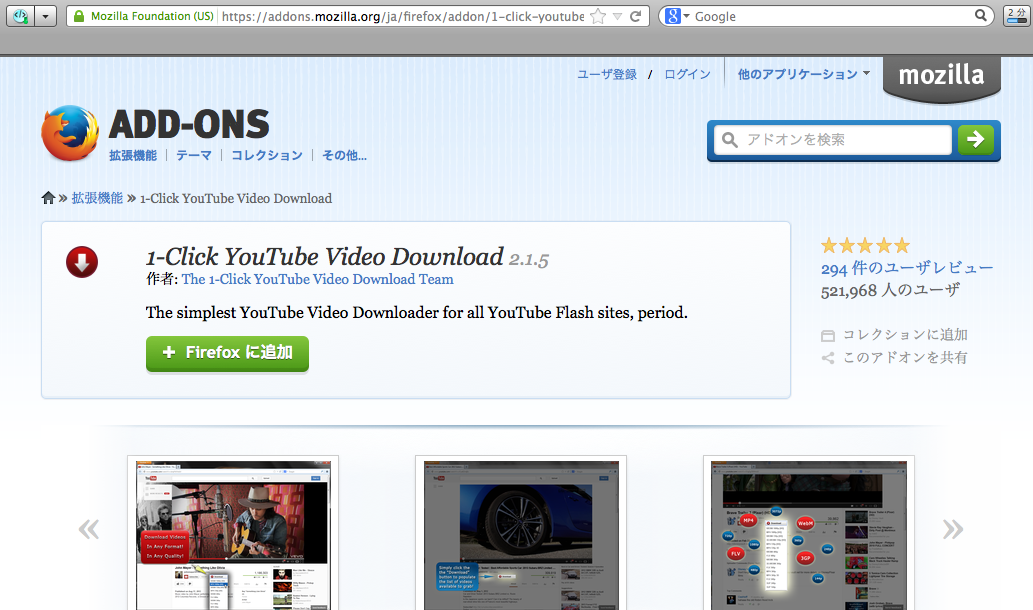This screenshot has width=1033, height=610.
Task: Open the ログイン link
Action: pos(687,74)
